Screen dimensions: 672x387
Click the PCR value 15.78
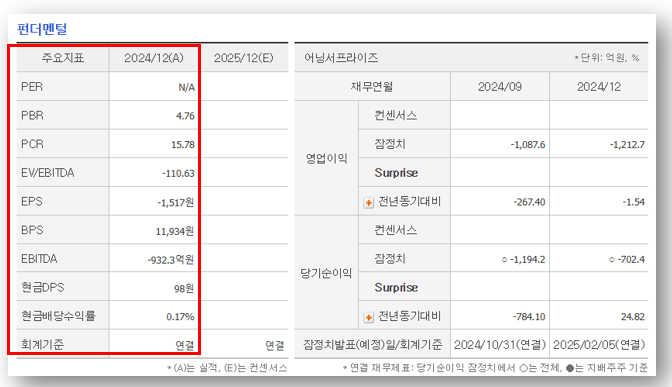pyautogui.click(x=183, y=145)
